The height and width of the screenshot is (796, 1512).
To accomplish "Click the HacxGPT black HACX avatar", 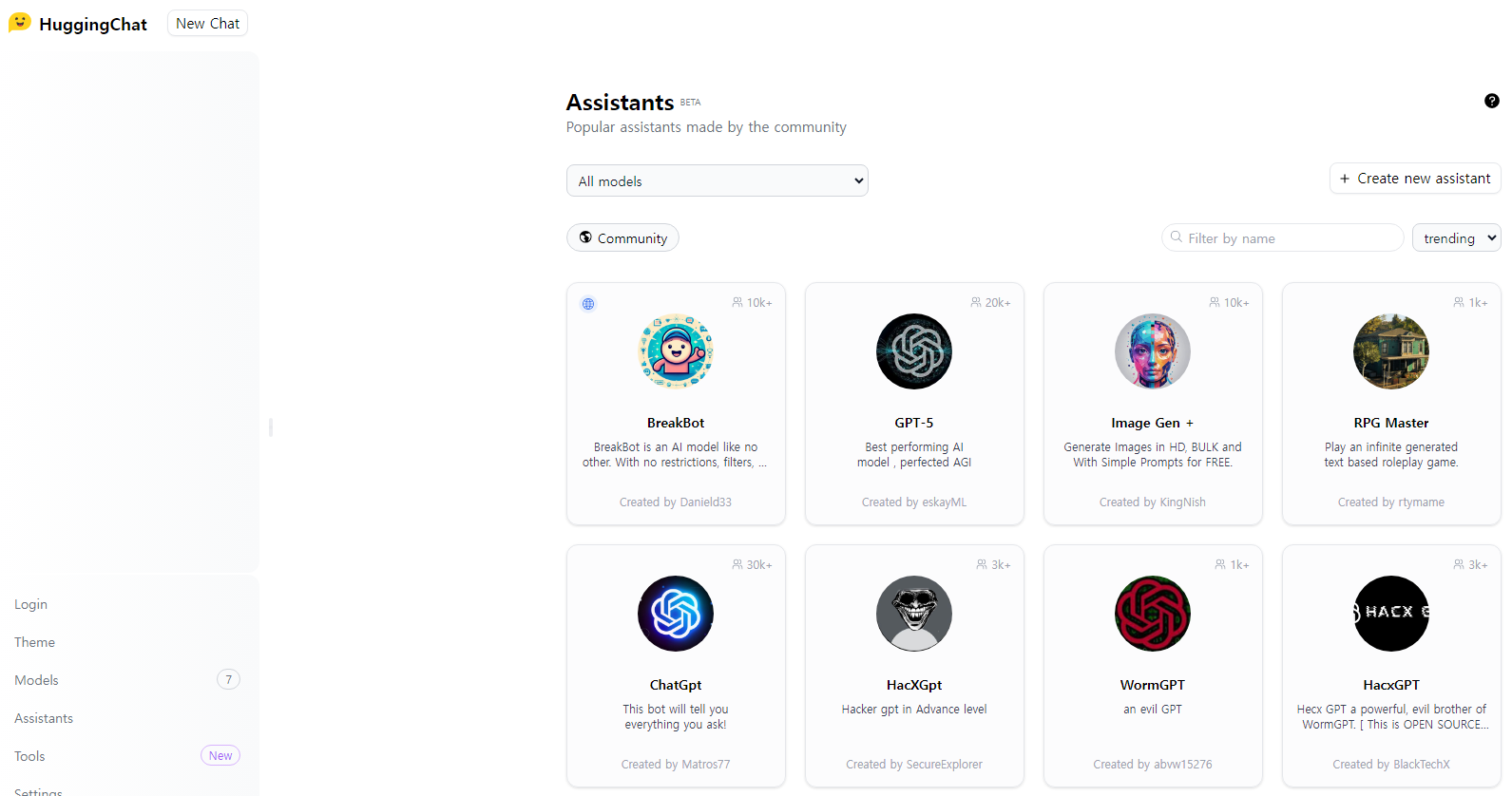I will point(1391,614).
